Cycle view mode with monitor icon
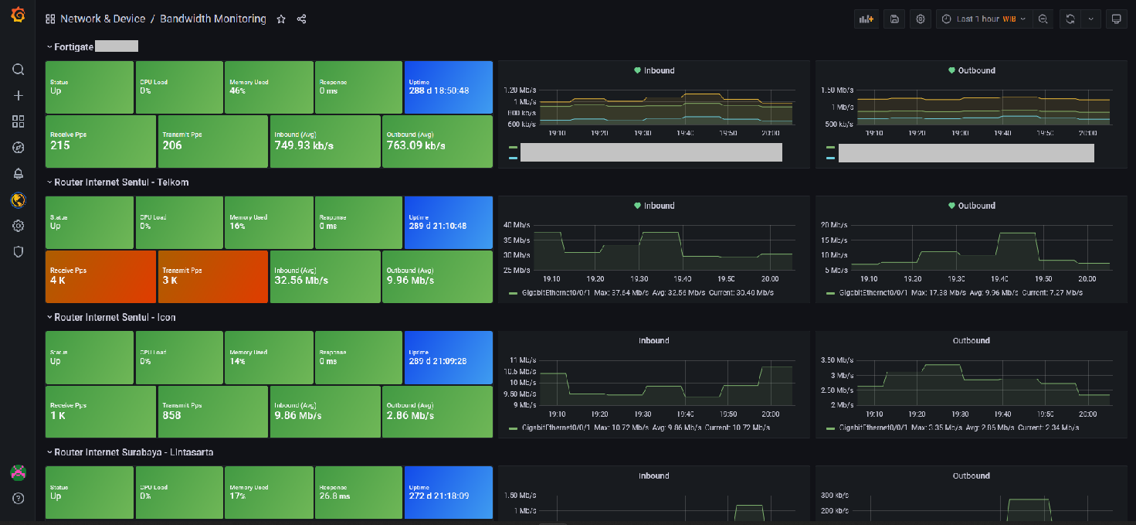1136x525 pixels. coord(1114,20)
